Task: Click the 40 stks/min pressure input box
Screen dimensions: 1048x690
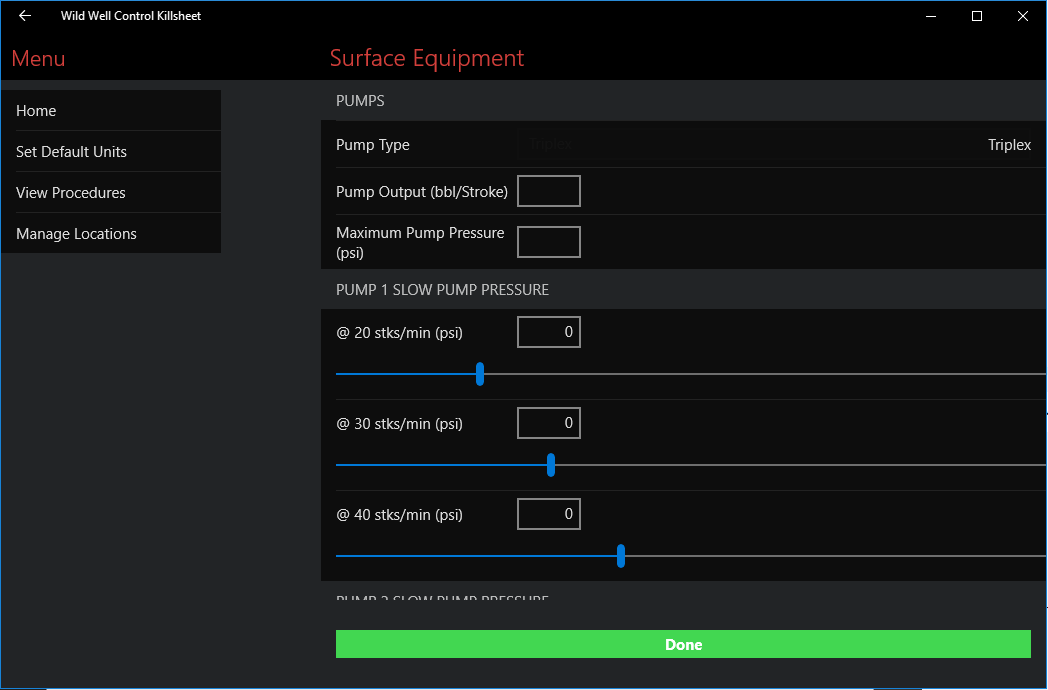Action: 549,514
